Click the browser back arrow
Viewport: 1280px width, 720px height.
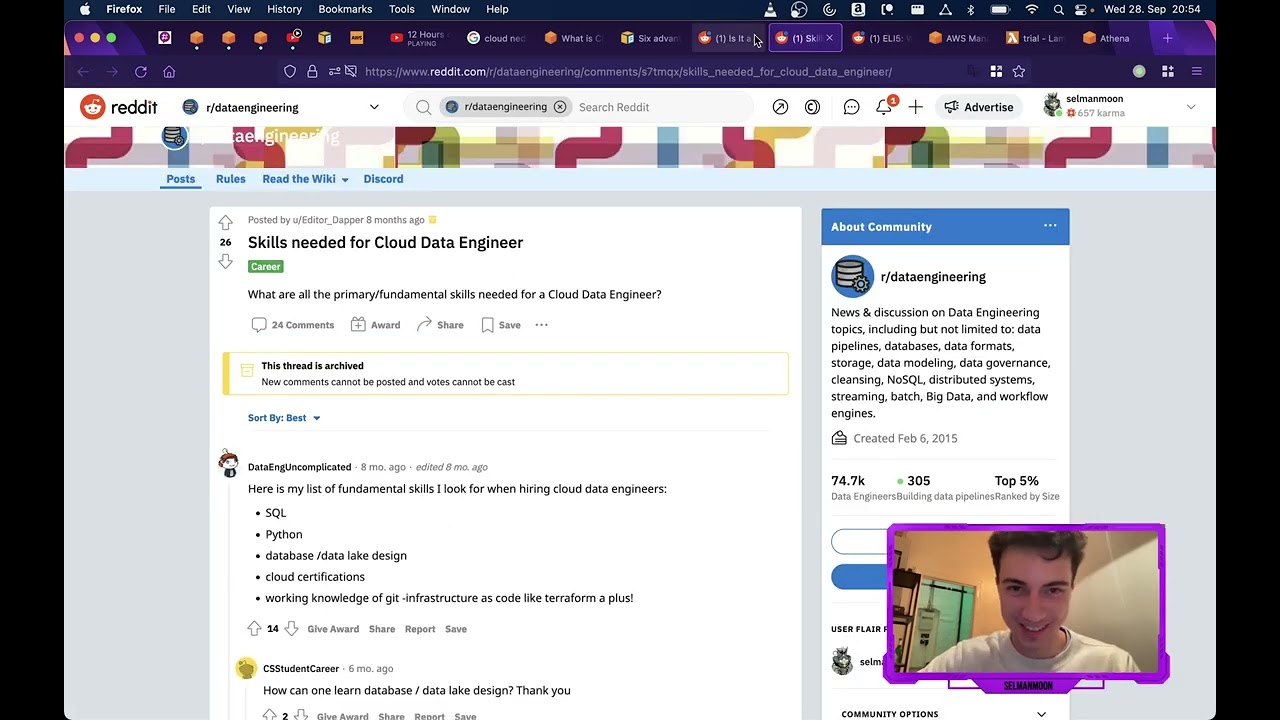[83, 72]
